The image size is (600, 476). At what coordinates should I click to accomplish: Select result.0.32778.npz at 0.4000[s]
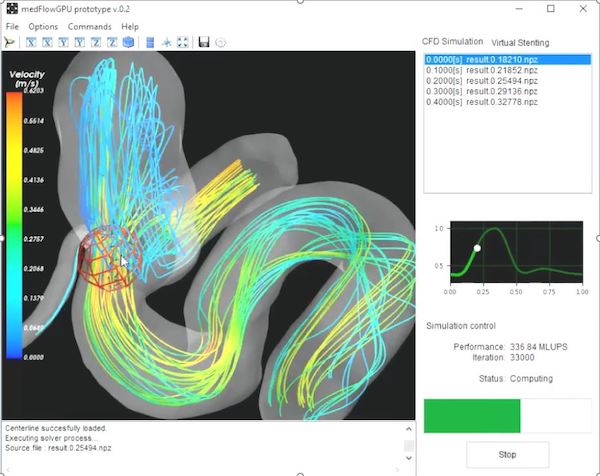(507, 102)
